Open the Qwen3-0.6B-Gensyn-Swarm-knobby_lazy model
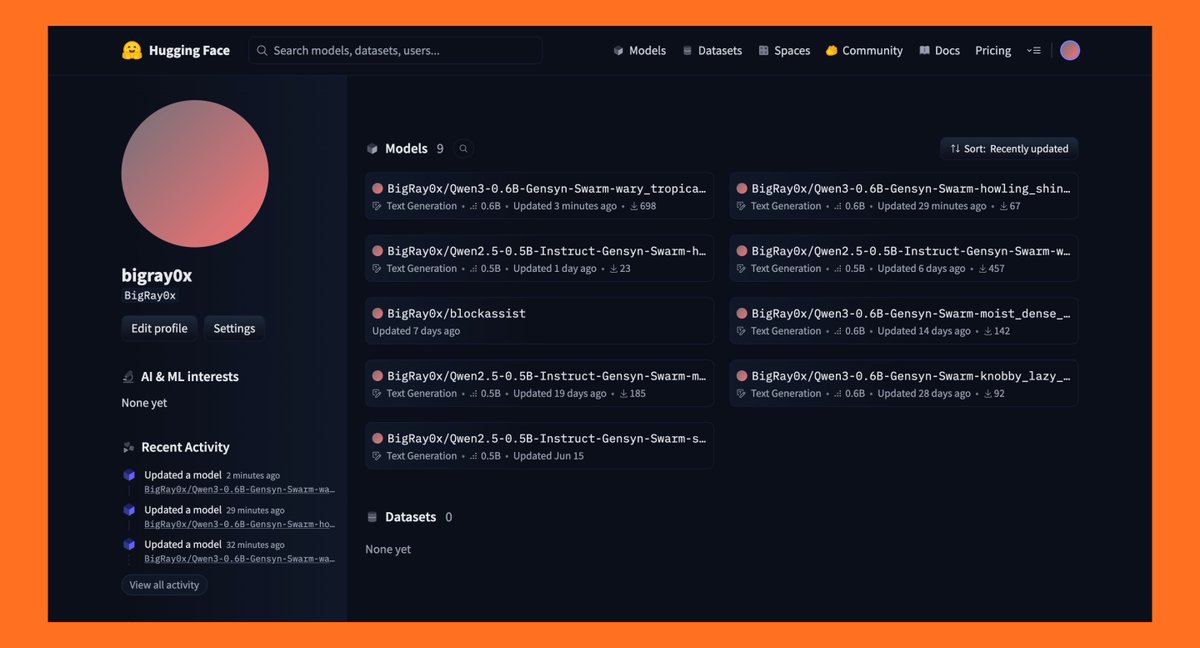Screen dimensions: 1200x648 (904, 383)
